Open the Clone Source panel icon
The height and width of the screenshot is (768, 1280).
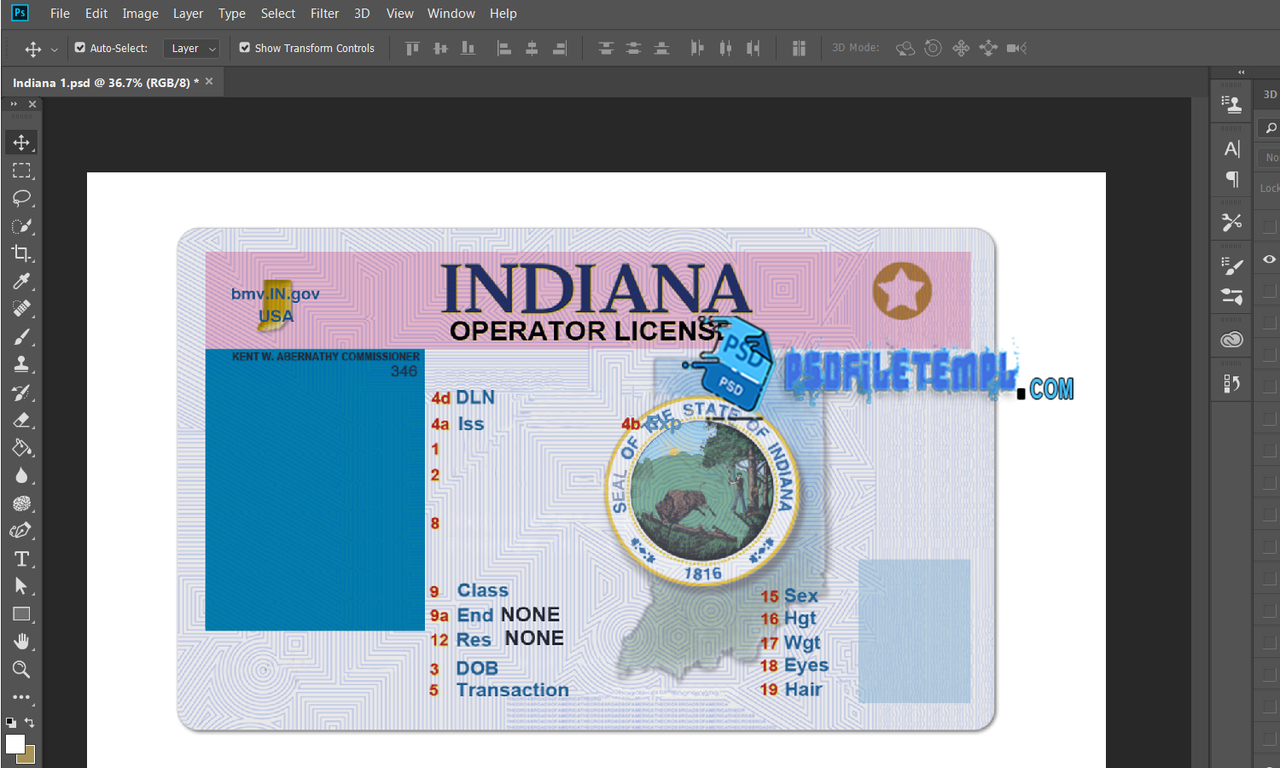click(x=1232, y=104)
